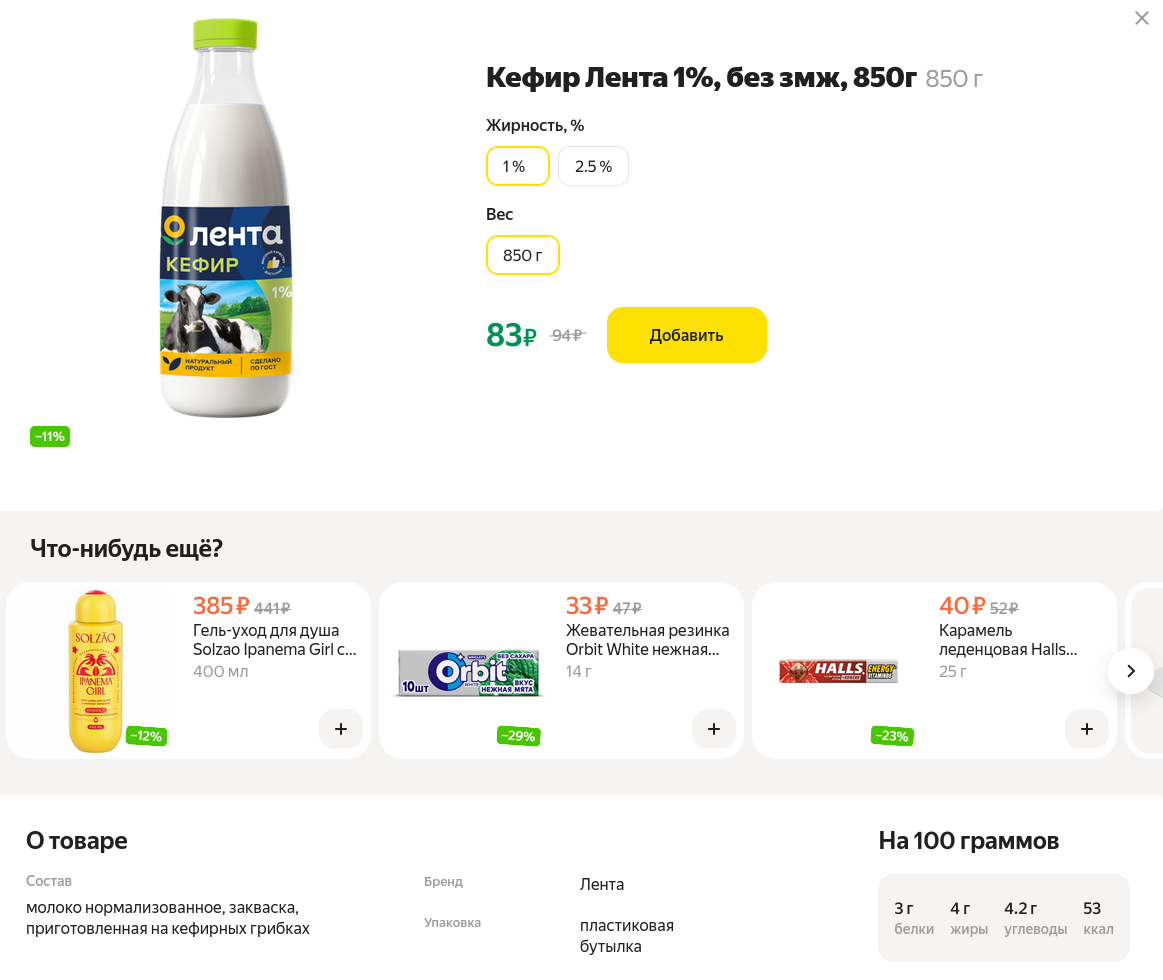This screenshot has width=1163, height=980.
Task: Select 2.5% fat content option
Action: pos(593,166)
